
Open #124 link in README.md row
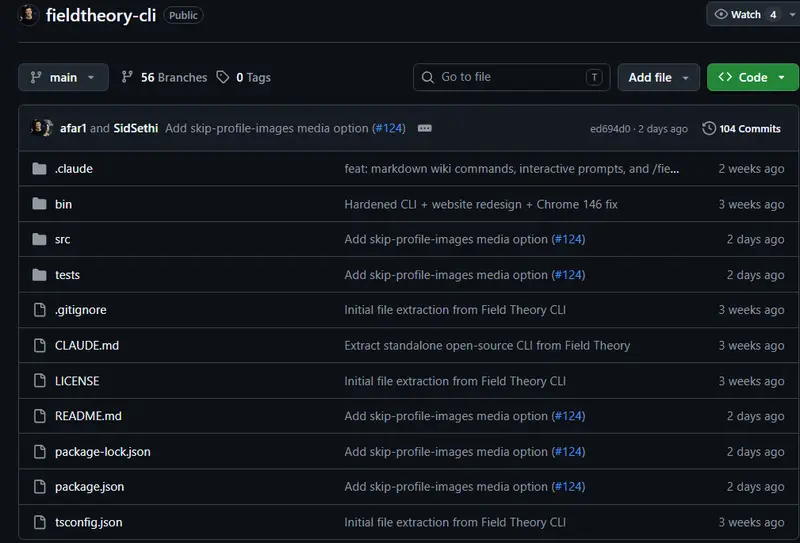[x=569, y=416]
